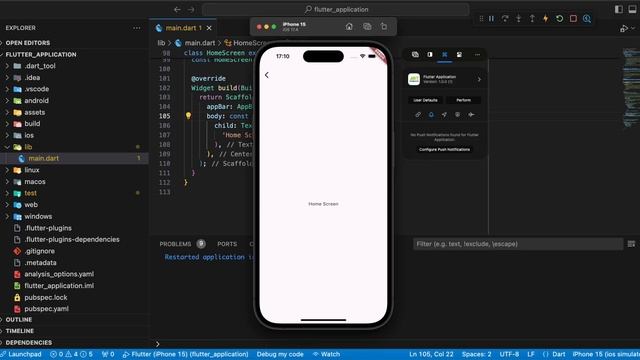
Task: Open the save tab in side panel
Action: 459,55
